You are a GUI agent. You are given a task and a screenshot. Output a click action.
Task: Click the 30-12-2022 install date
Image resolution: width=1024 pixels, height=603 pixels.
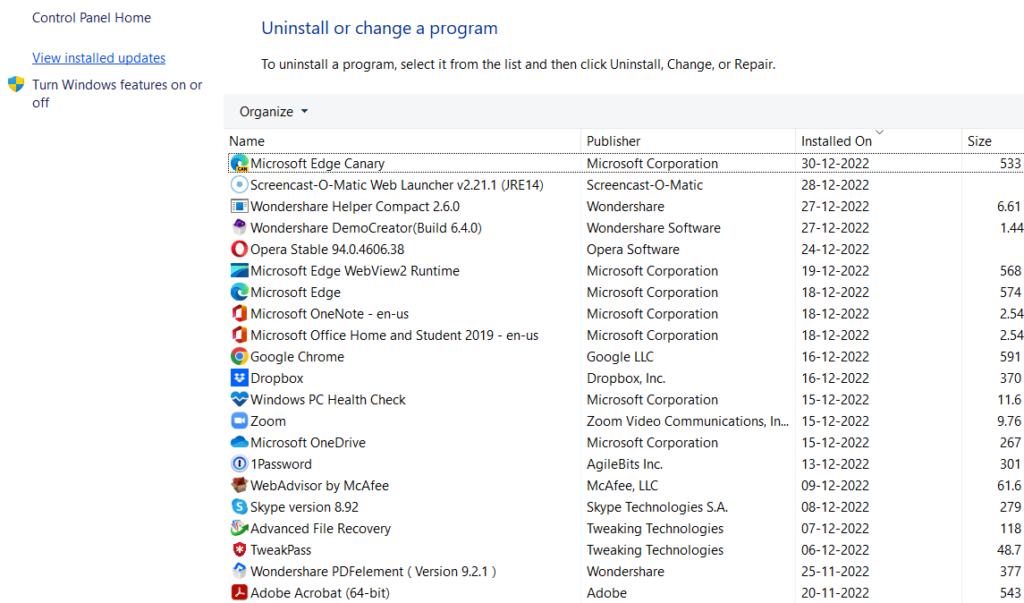click(835, 163)
